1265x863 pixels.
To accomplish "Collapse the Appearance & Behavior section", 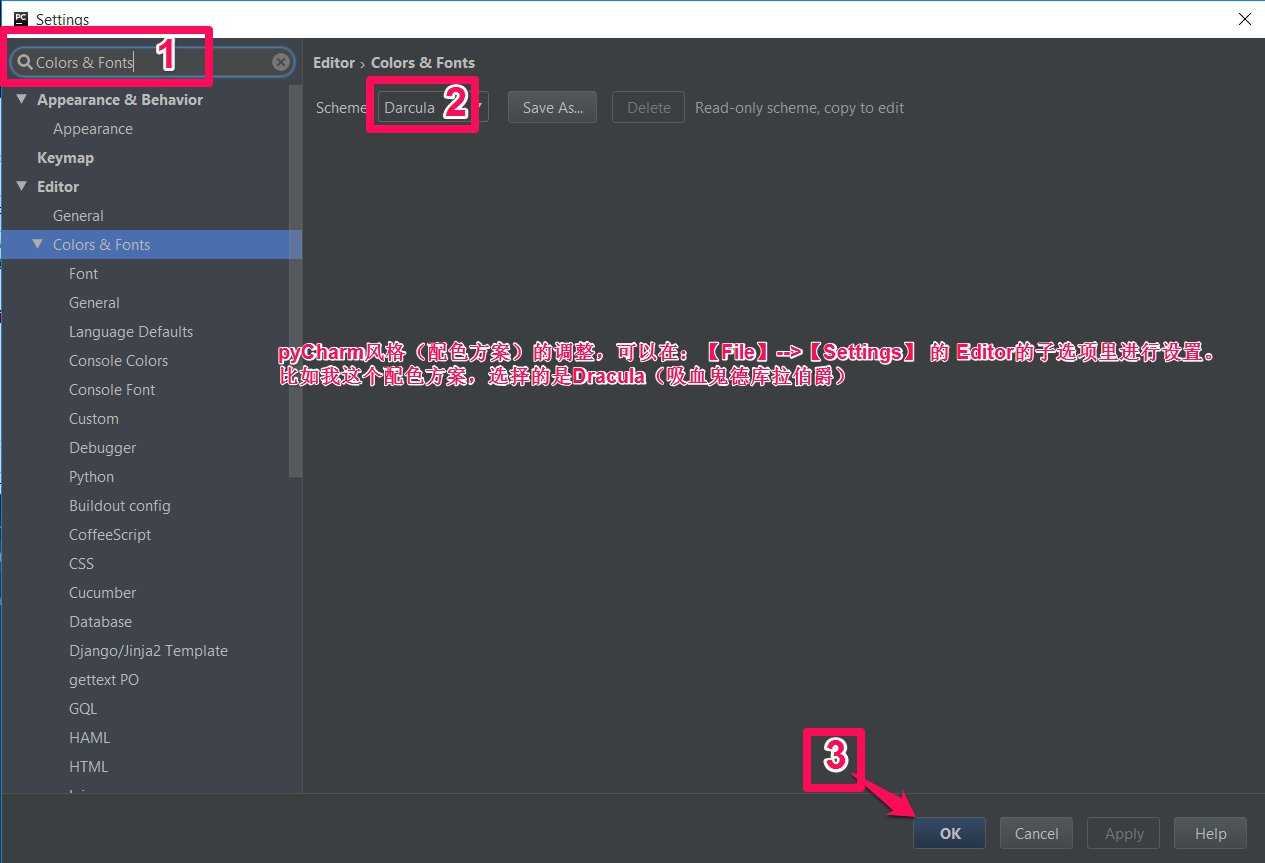I will pyautogui.click(x=22, y=100).
